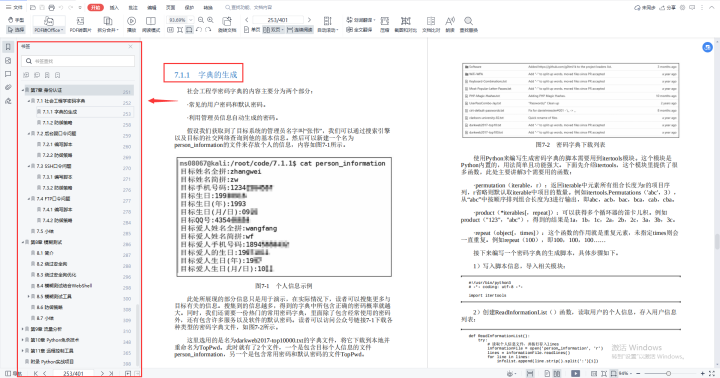Switch to the 批注 ribbon tab
This screenshot has height=378, width=720.
tap(133, 7)
